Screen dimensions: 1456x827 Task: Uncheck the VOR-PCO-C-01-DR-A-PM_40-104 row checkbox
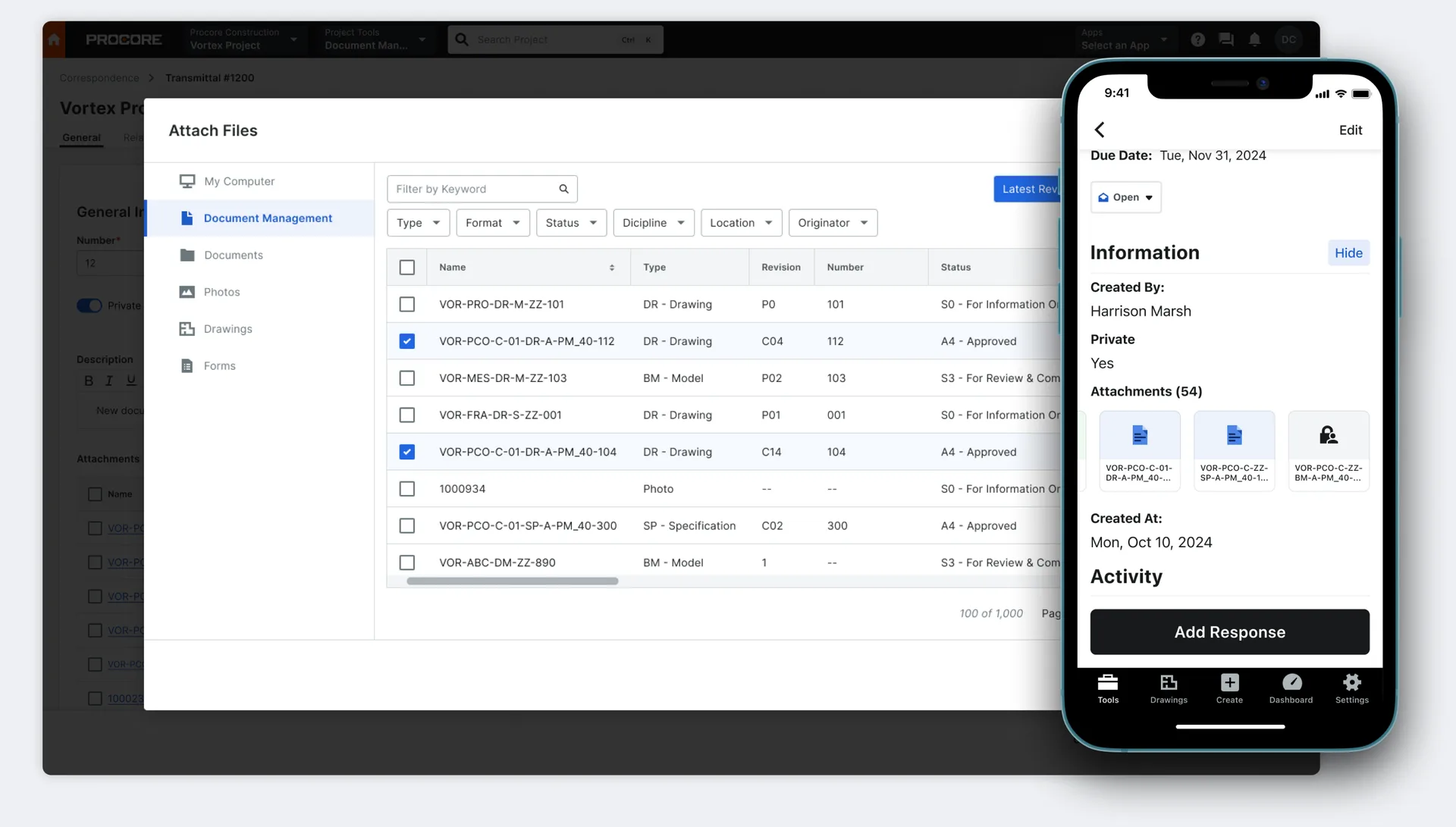click(x=407, y=452)
